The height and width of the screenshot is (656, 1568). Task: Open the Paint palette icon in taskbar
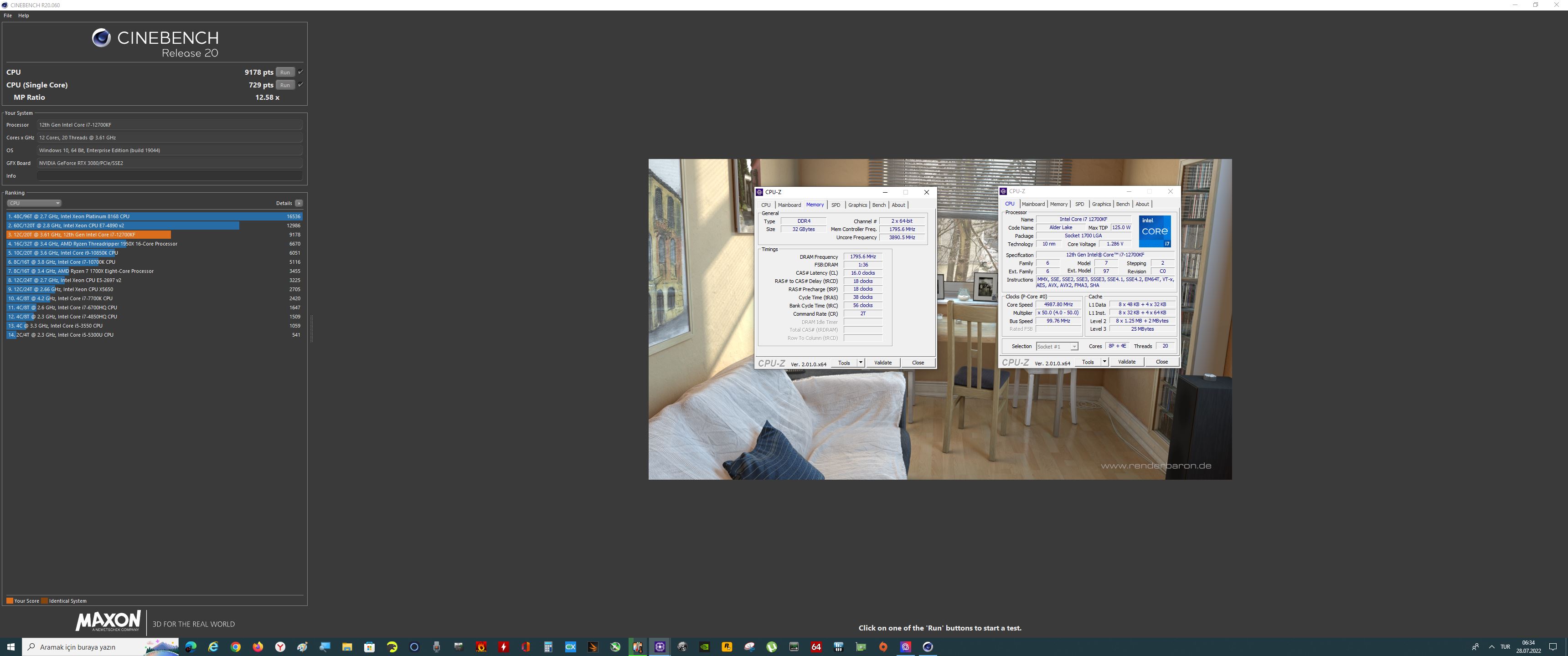(x=303, y=647)
